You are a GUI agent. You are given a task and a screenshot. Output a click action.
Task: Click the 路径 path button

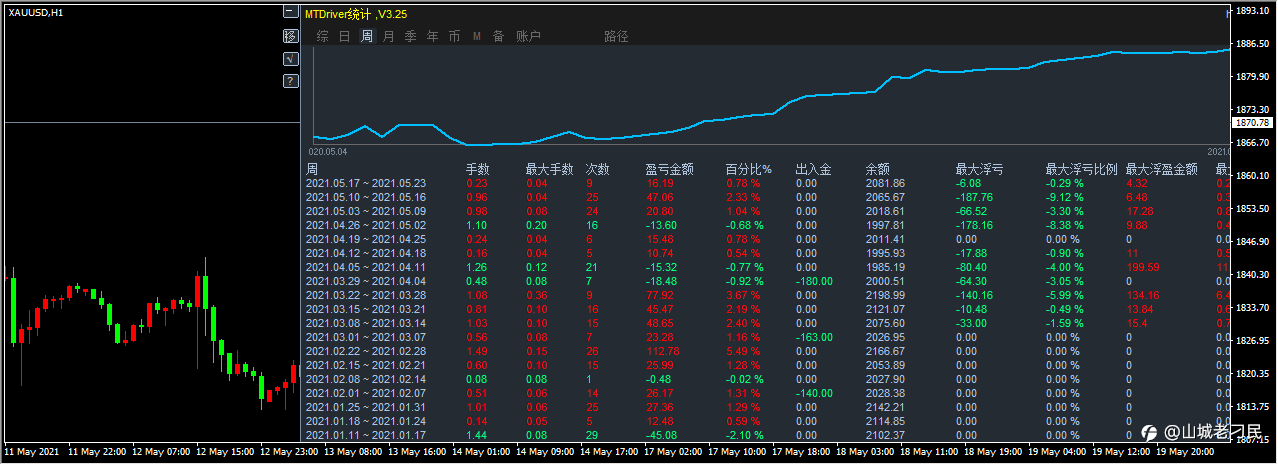(617, 36)
